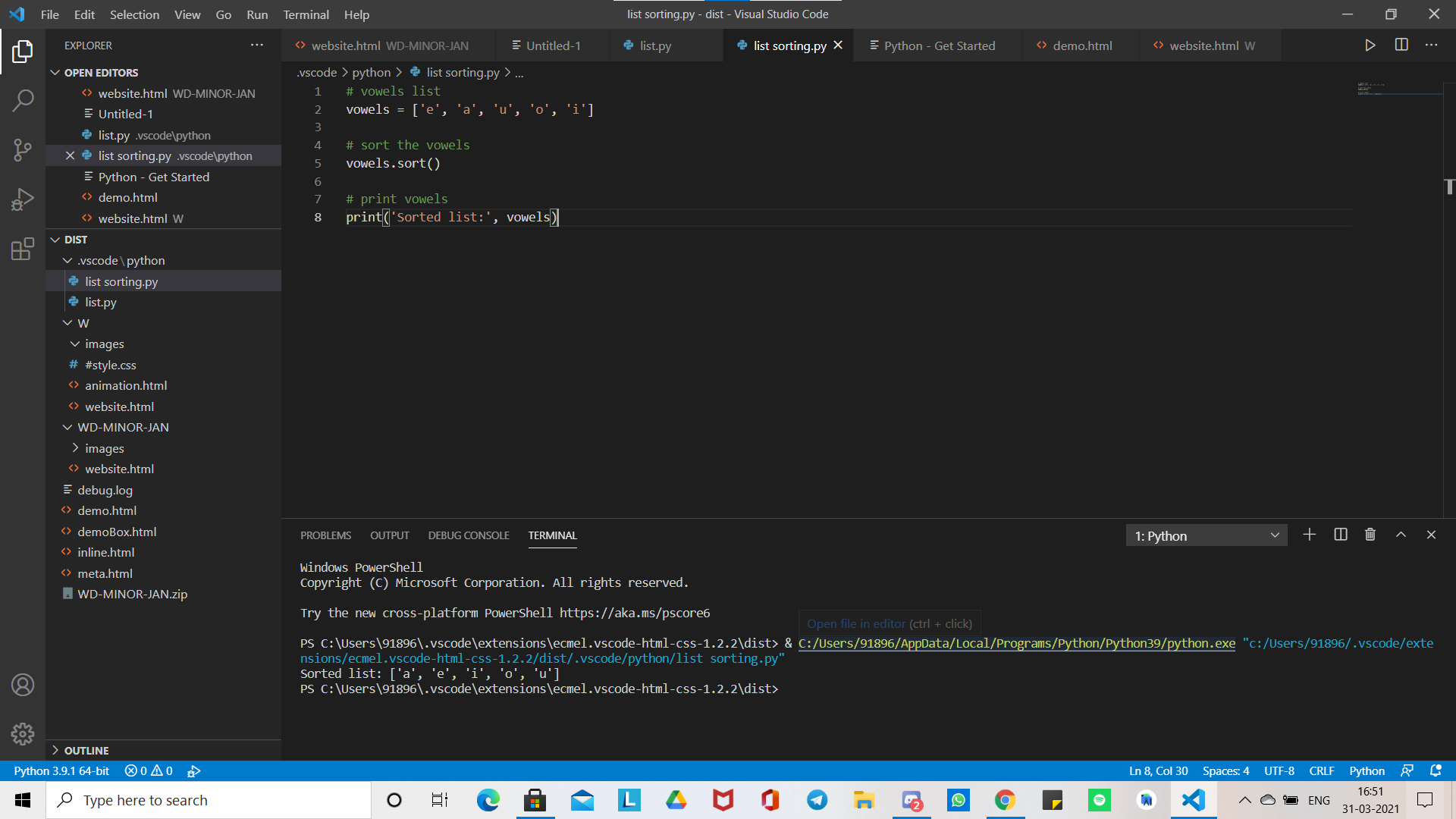Expand the Outline section
Image resolution: width=1456 pixels, height=819 pixels.
86,751
